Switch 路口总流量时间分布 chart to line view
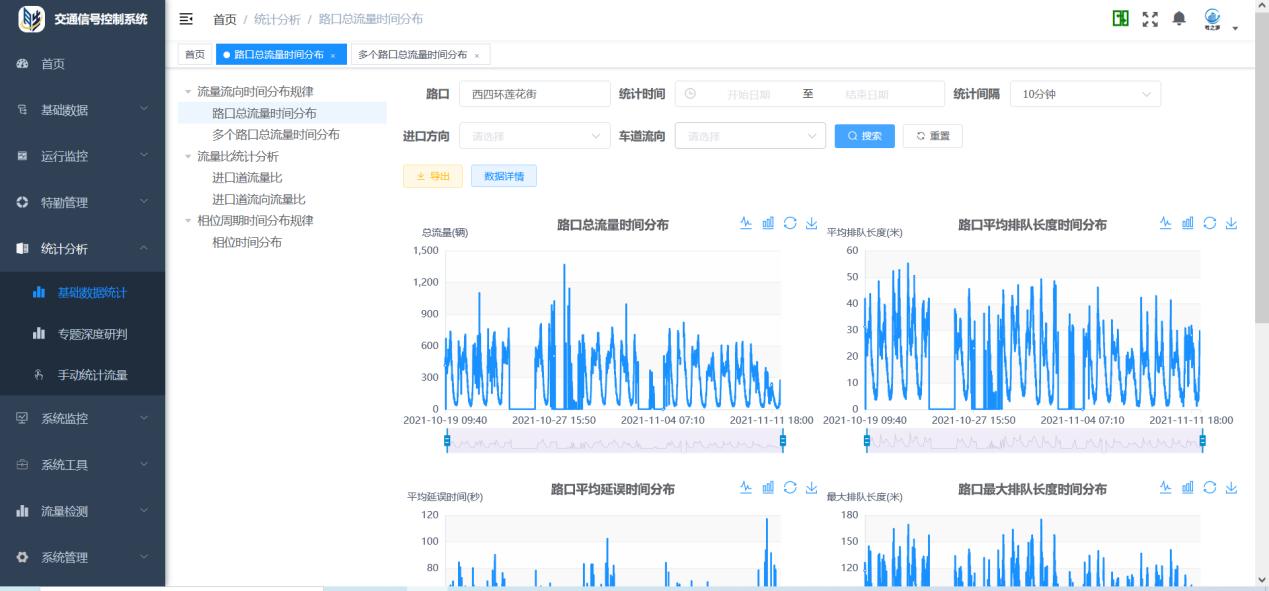This screenshot has height=591, width=1269. coord(745,222)
